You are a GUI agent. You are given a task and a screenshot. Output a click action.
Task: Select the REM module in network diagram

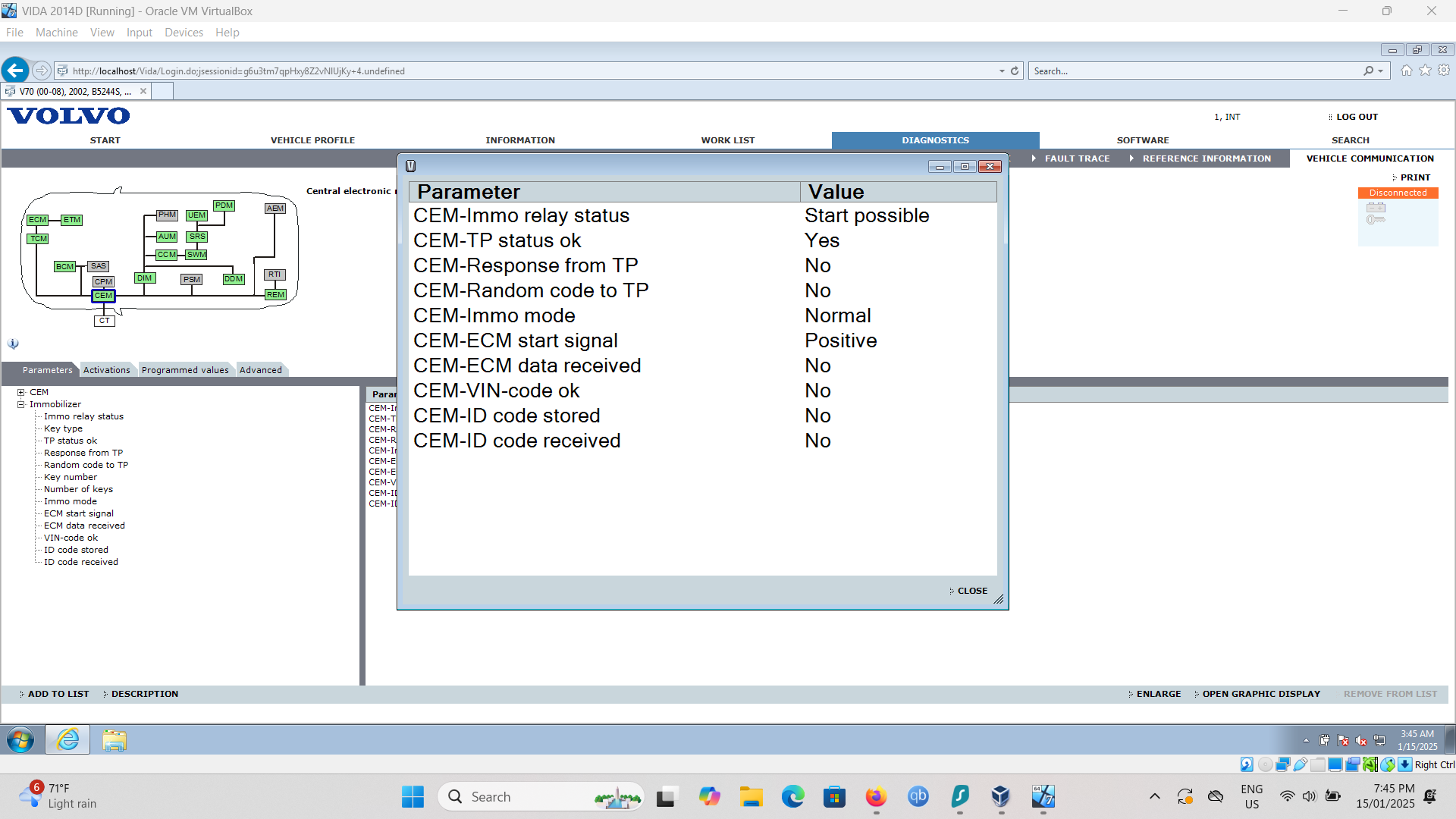tap(275, 295)
